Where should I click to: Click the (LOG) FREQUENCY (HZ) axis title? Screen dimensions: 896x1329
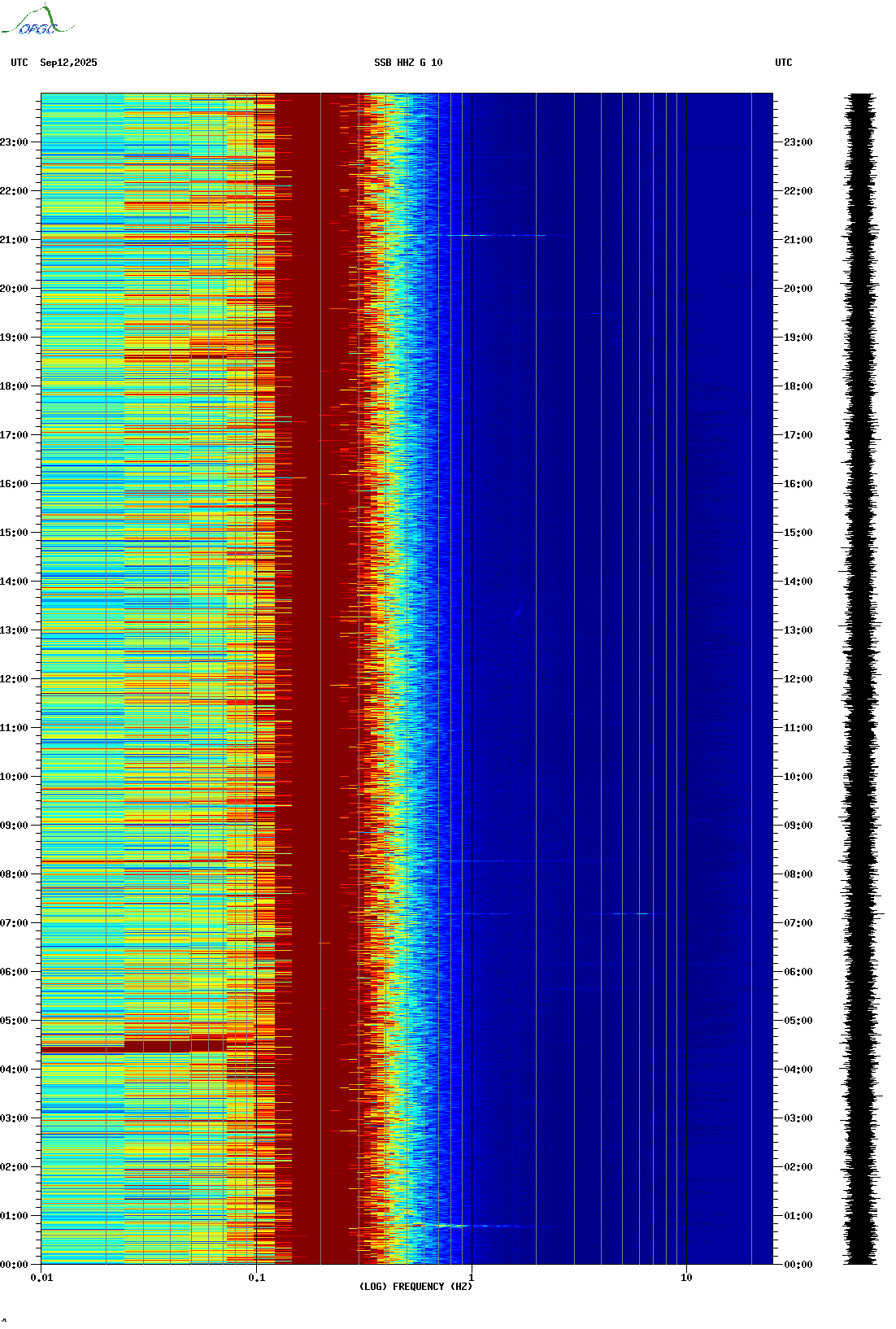pyautogui.click(x=415, y=1287)
